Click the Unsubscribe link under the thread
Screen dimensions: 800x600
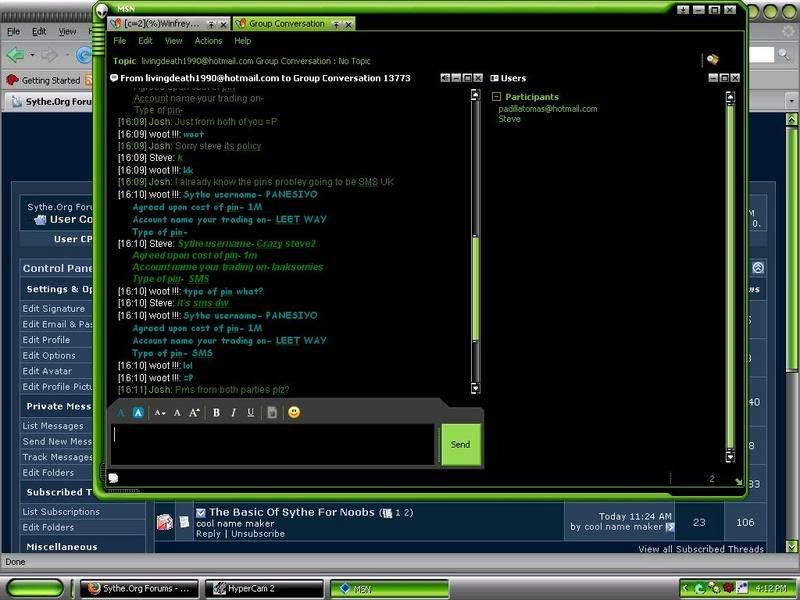coord(258,534)
